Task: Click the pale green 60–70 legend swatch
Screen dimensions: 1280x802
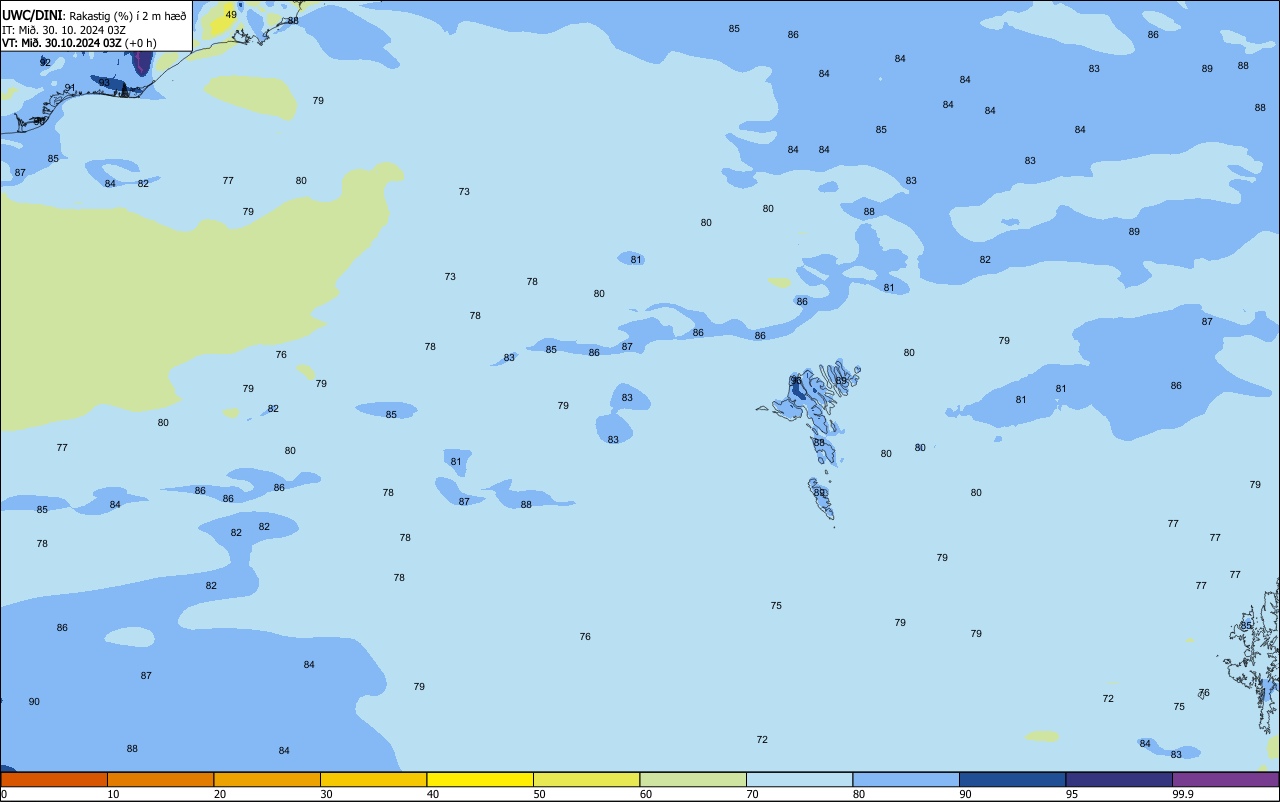Action: coord(693,779)
